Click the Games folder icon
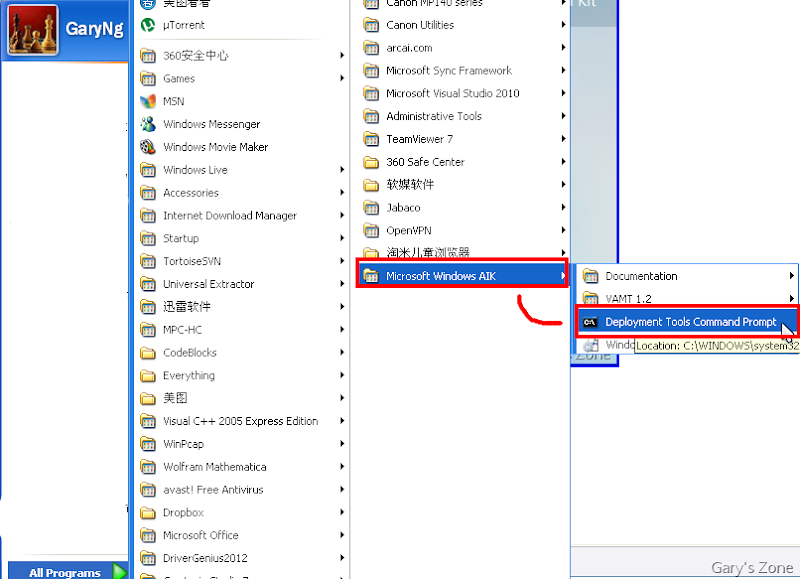The width and height of the screenshot is (800, 579). pyautogui.click(x=148, y=78)
